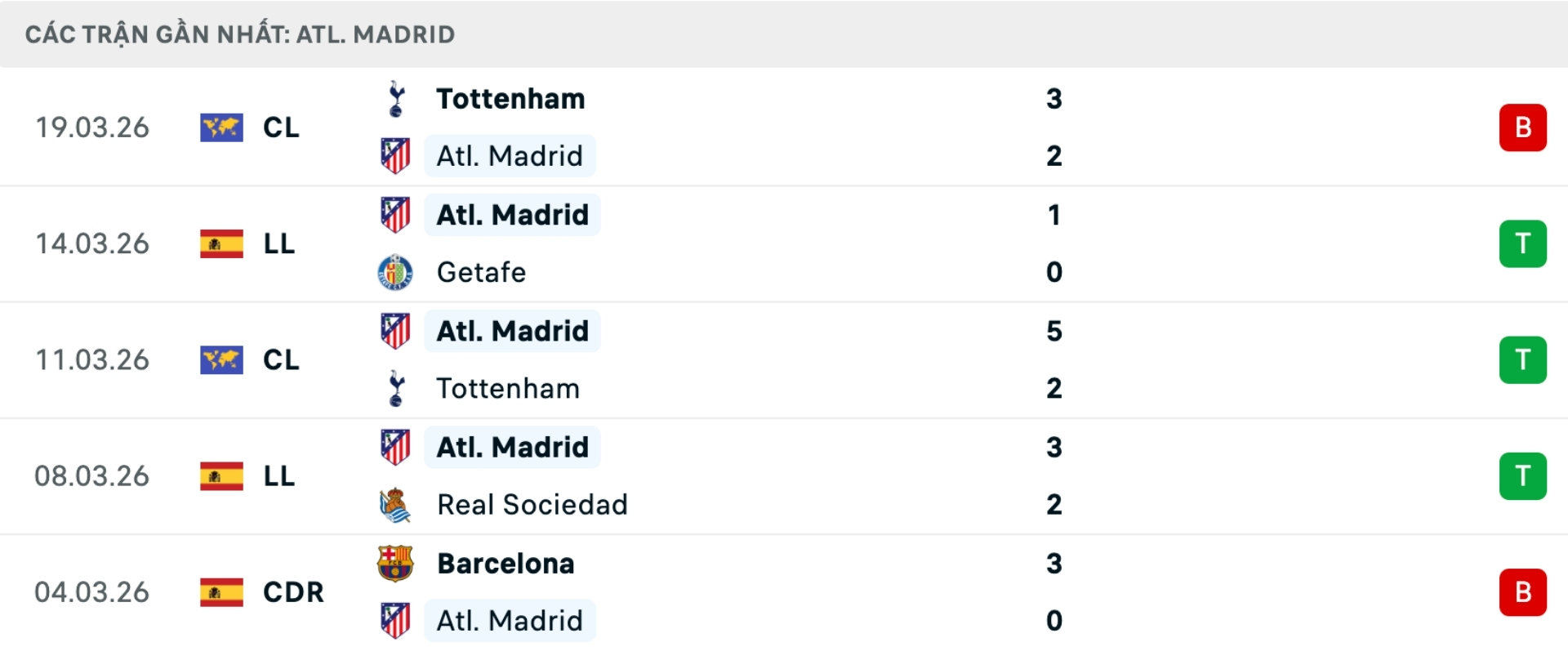
Task: Open Real Sociedad team link
Action: (532, 505)
